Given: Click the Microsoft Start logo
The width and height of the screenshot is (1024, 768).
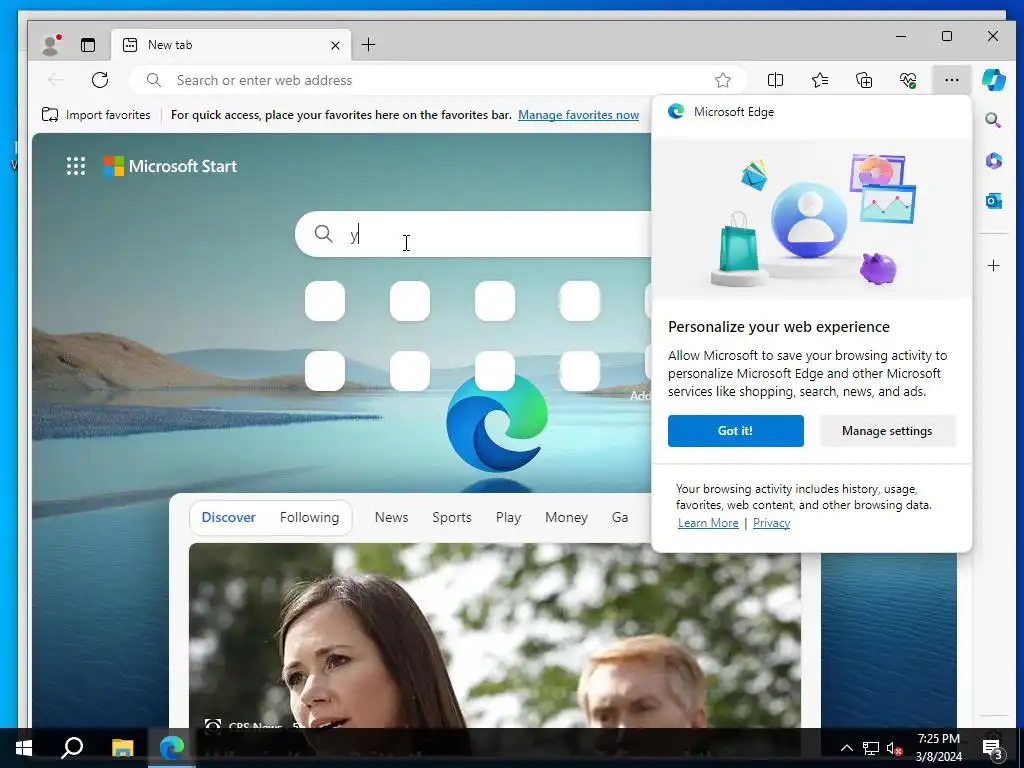Looking at the screenshot, I should (170, 166).
